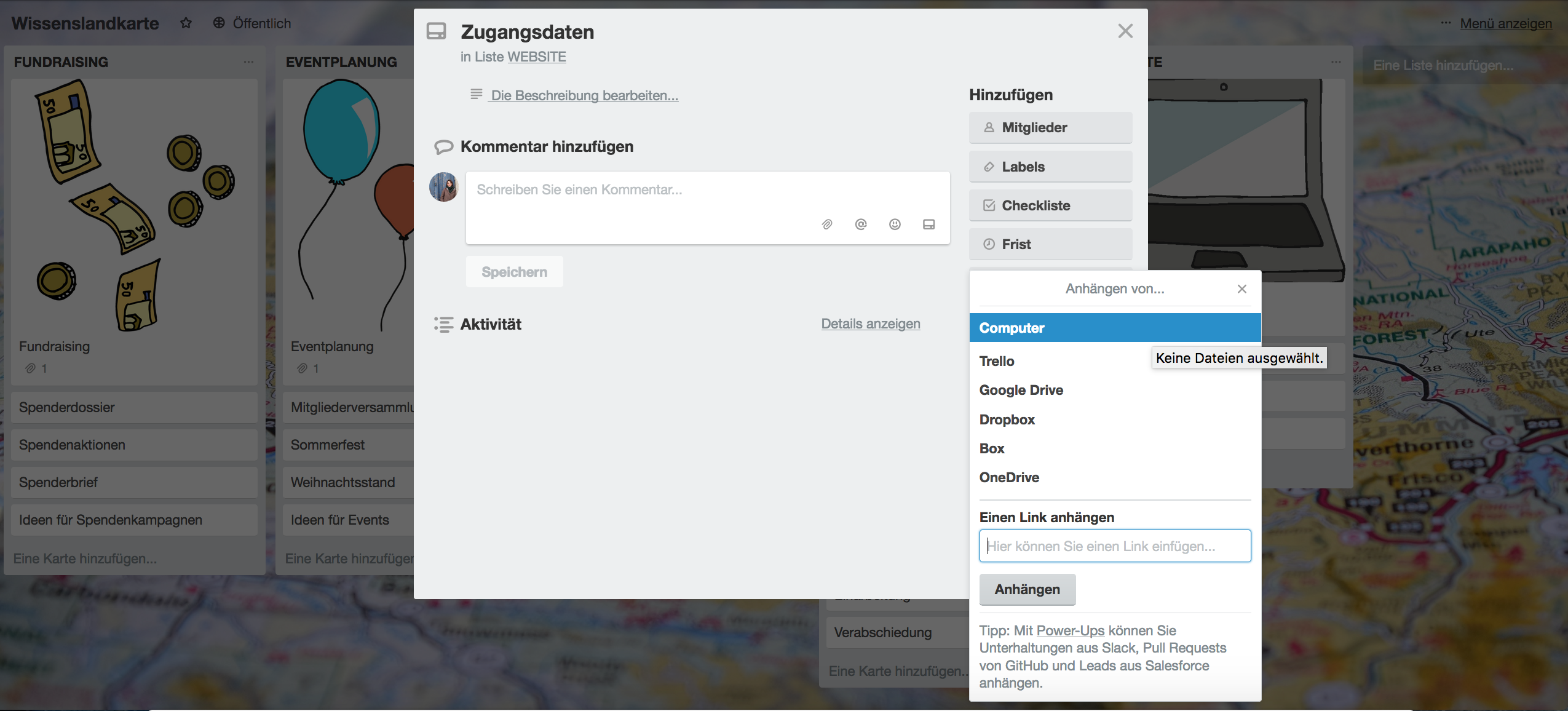This screenshot has height=711, width=1568.
Task: Click the Wissenslandkarte board title
Action: [85, 23]
